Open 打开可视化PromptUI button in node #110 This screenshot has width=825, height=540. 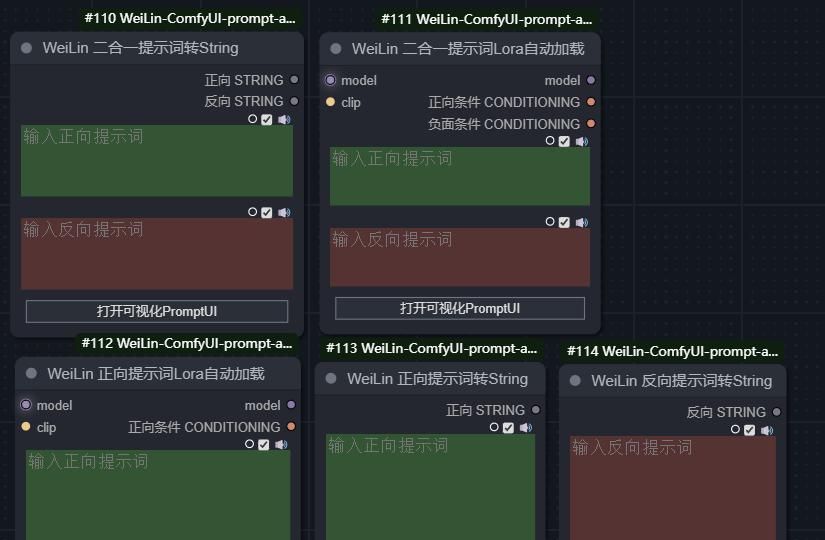pos(157,311)
